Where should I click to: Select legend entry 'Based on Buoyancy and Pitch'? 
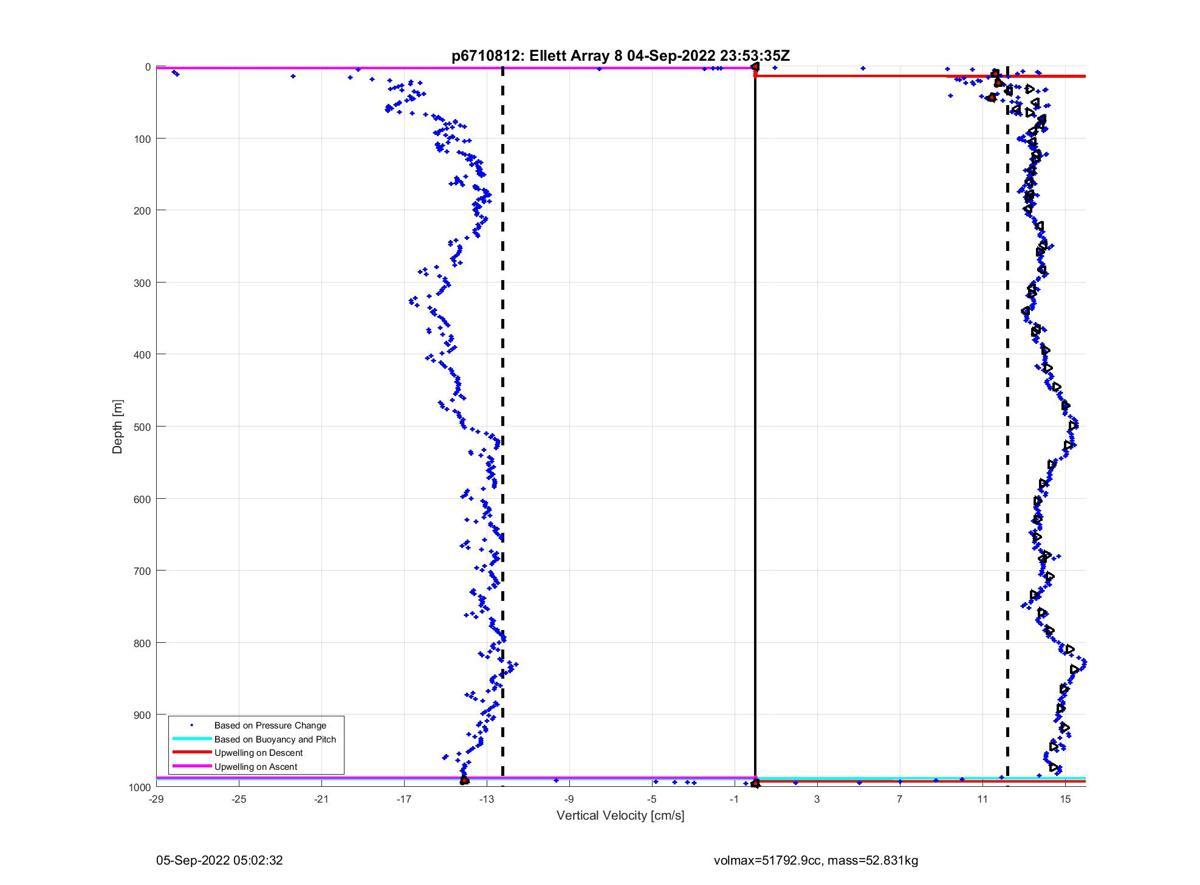(x=275, y=739)
